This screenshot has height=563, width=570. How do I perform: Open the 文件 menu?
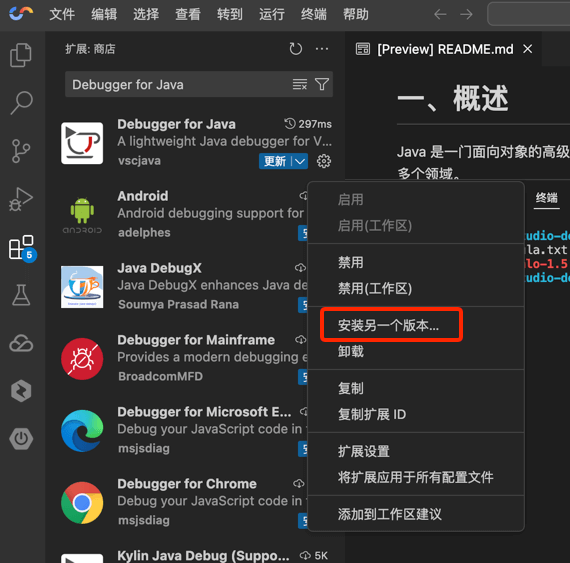62,15
